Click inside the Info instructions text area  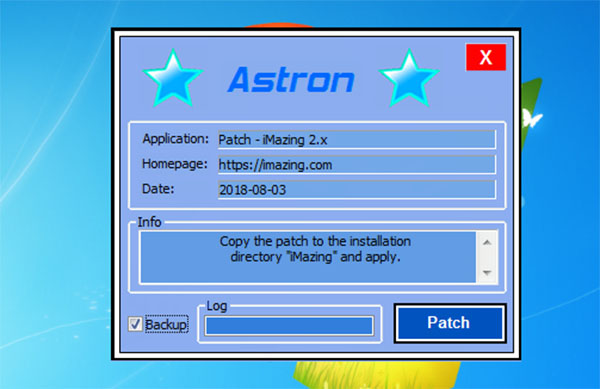308,257
